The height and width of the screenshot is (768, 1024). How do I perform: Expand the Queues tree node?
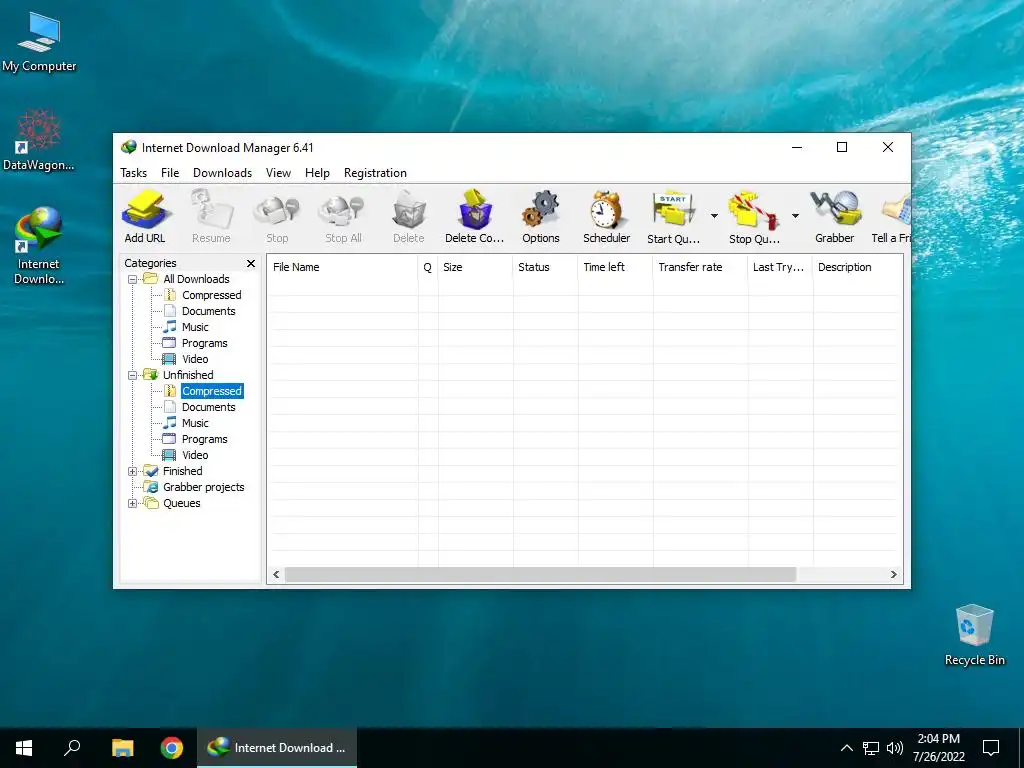click(x=133, y=504)
